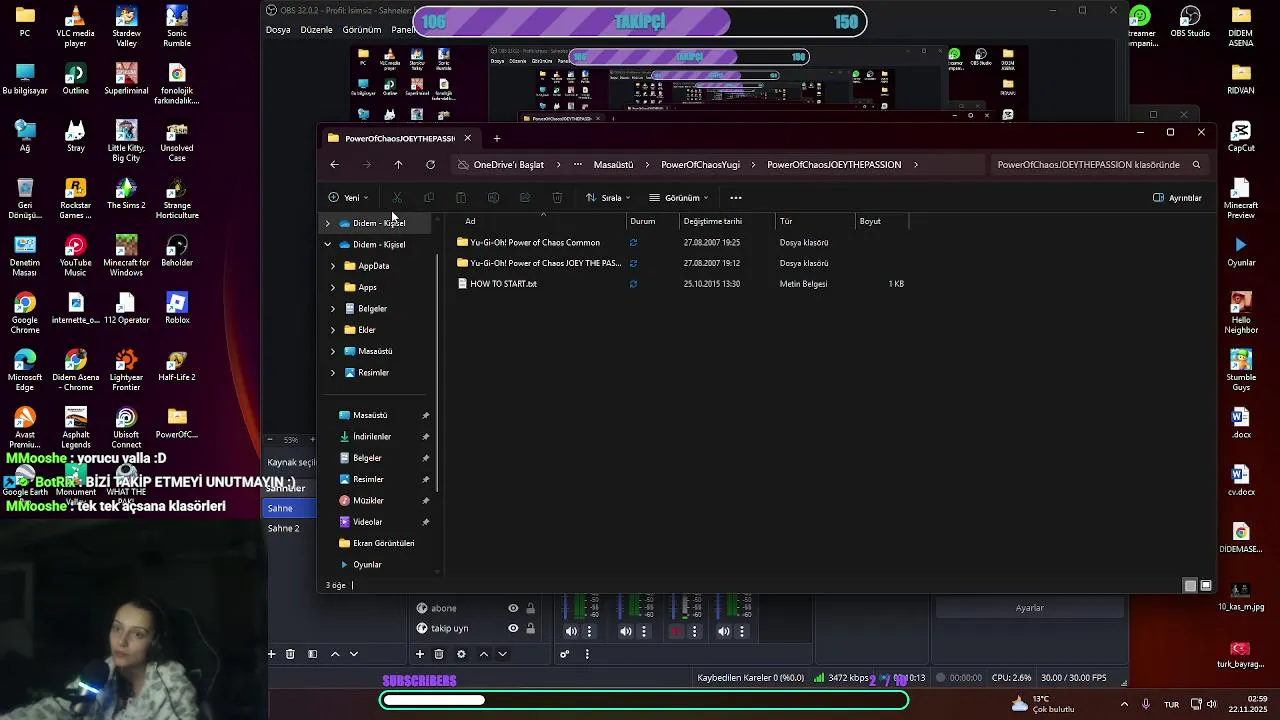The height and width of the screenshot is (720, 1280).
Task: Open source properties gear in OBS sources panel
Action: pyautogui.click(x=461, y=654)
